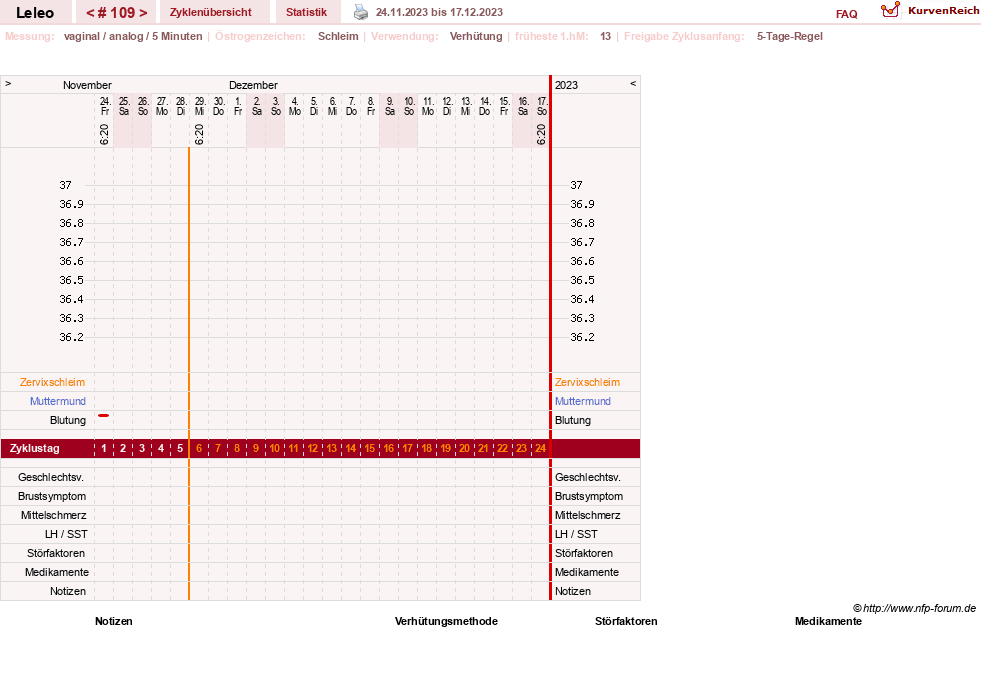
Task: Click date 1. Fr column header
Action: 238,106
